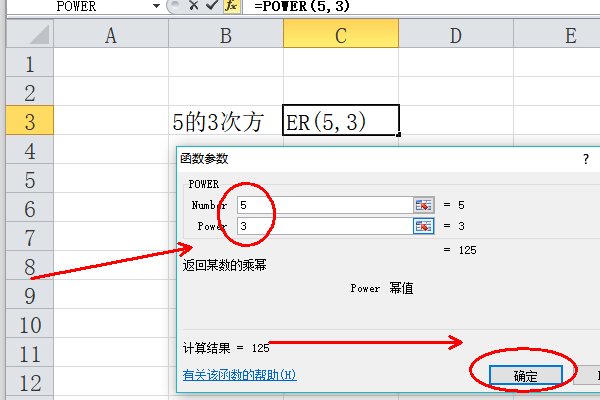Screen dimensions: 600x400
Task: Click the cancel X icon in formula bar
Action: point(194,5)
